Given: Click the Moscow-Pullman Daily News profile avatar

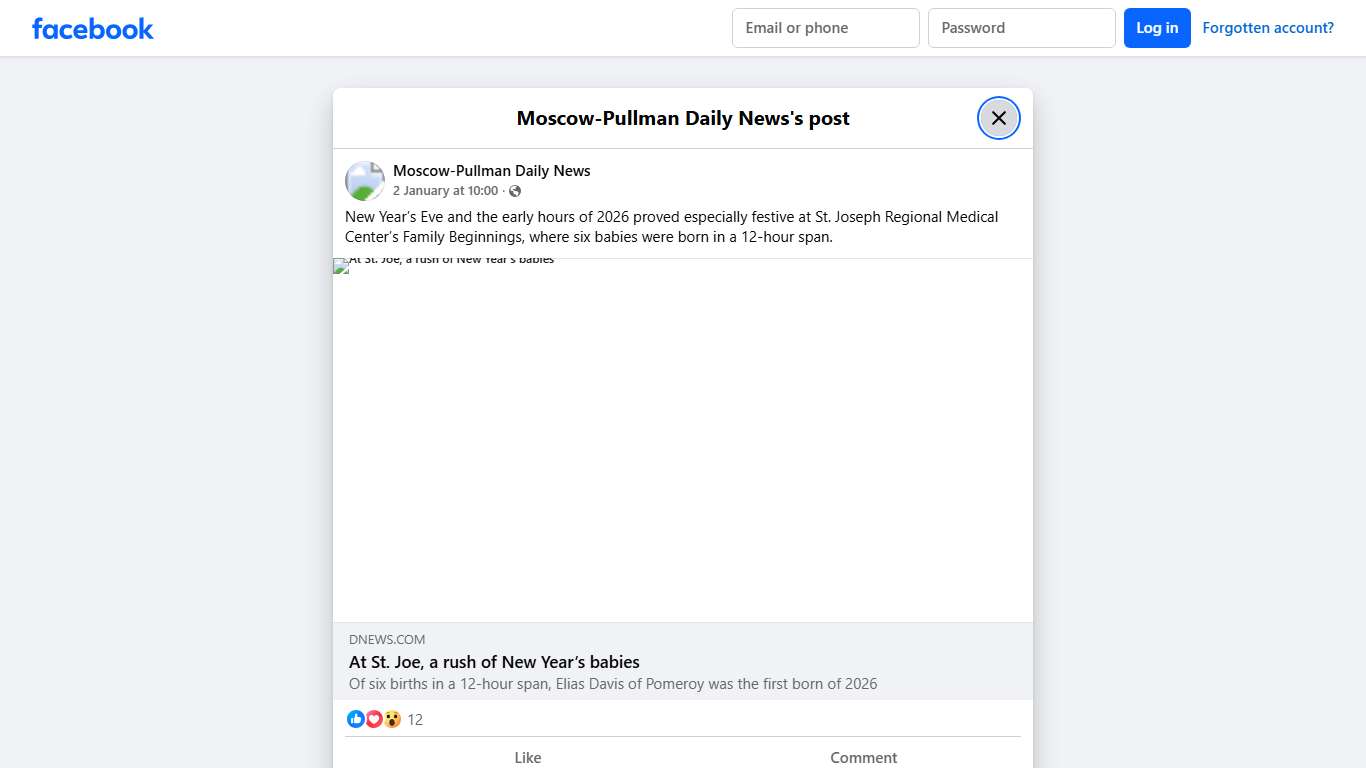Looking at the screenshot, I should pos(365,181).
